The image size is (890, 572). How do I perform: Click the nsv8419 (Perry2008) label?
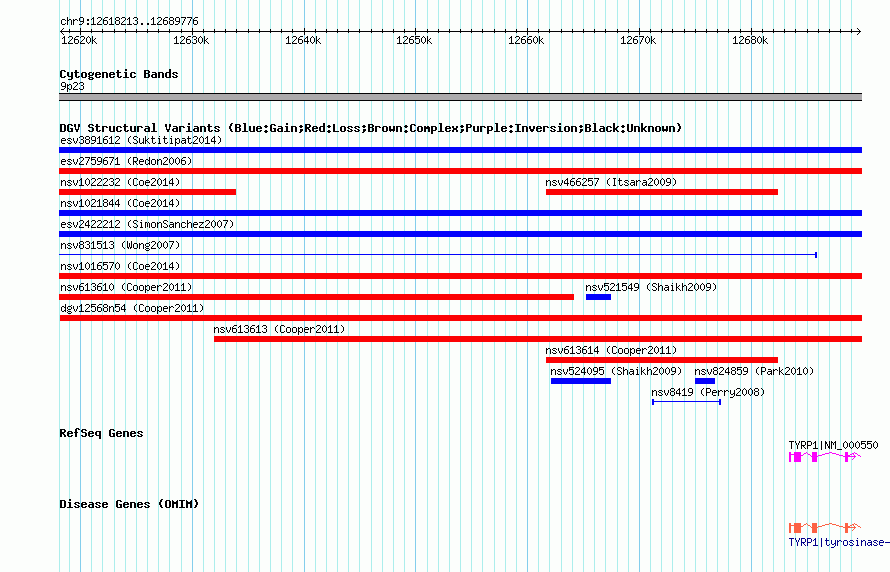[x=708, y=392]
